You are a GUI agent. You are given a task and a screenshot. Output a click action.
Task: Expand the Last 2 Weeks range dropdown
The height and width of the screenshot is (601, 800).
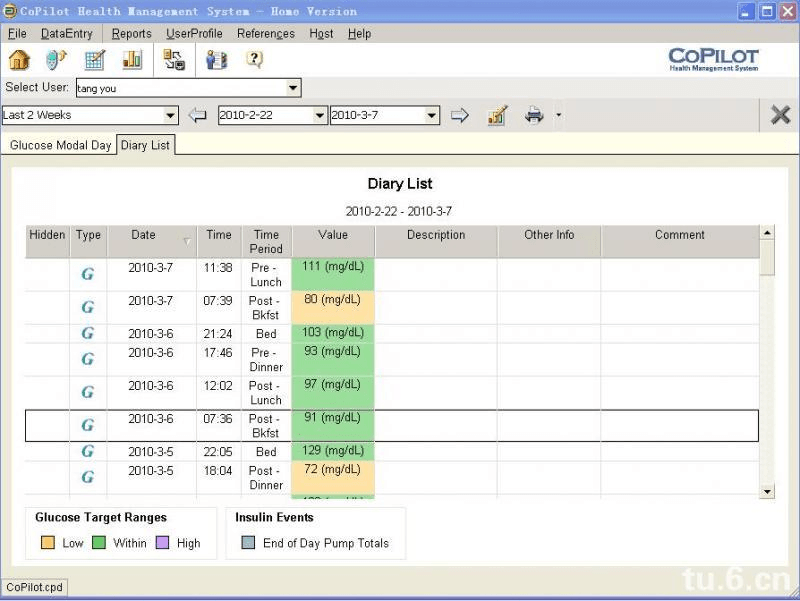click(170, 115)
